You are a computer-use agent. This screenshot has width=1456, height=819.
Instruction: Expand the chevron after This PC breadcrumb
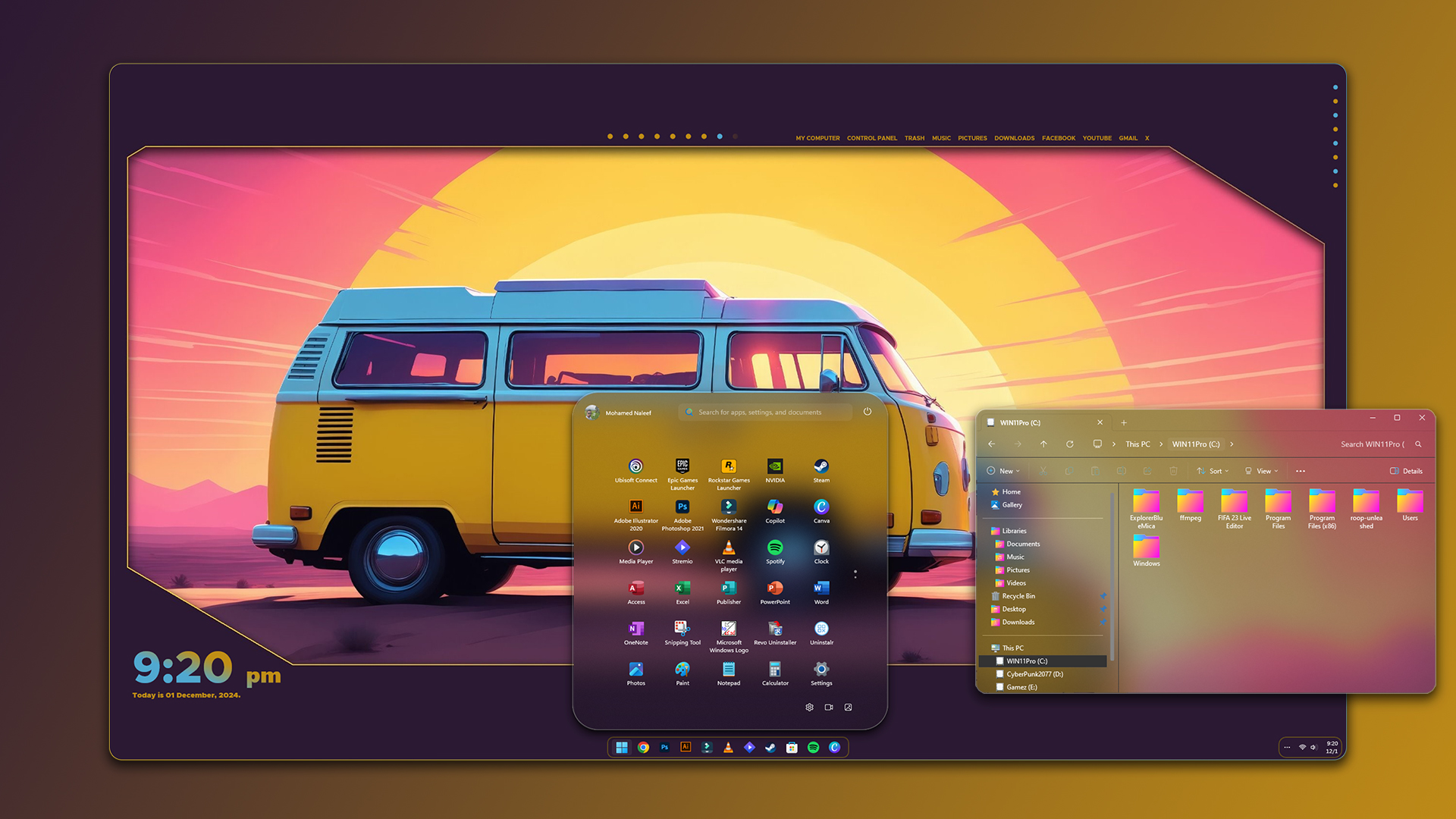point(1161,444)
